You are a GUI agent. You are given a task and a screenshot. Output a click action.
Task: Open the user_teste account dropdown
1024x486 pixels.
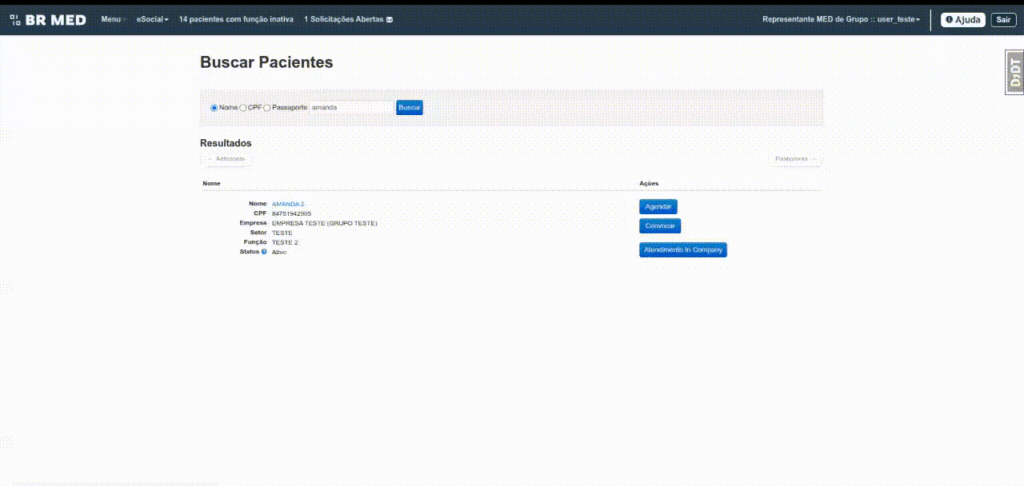[841, 20]
